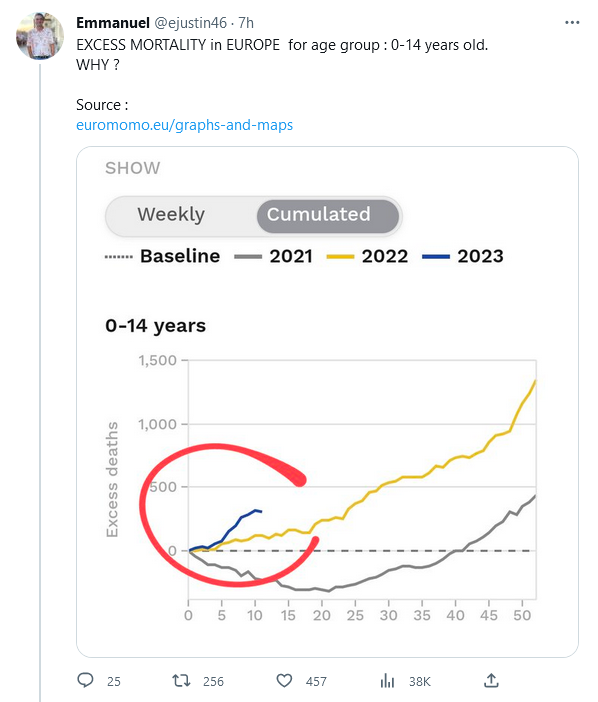Image resolution: width=598 pixels, height=702 pixels.
Task: Click the 7h timestamp
Action: pos(246,22)
